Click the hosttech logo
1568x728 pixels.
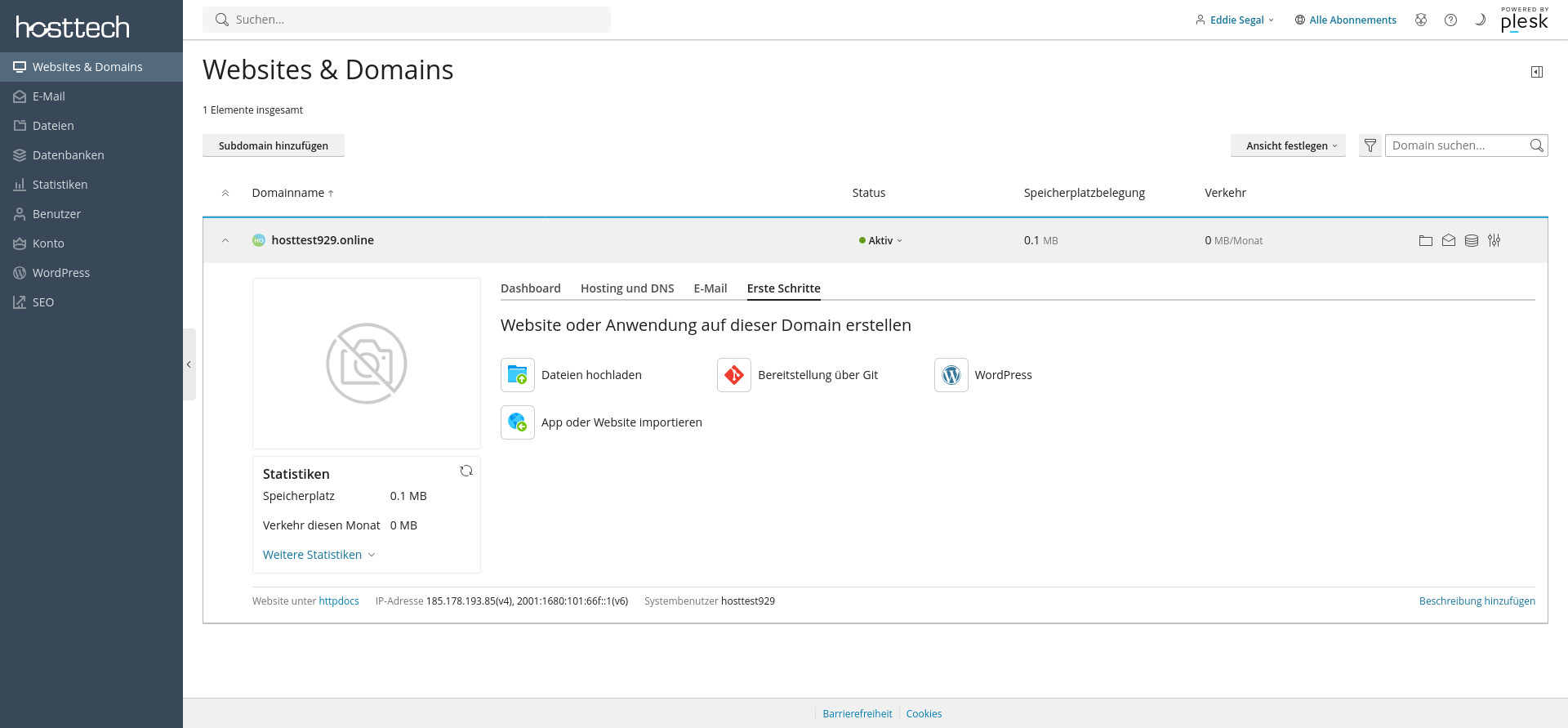(73, 27)
